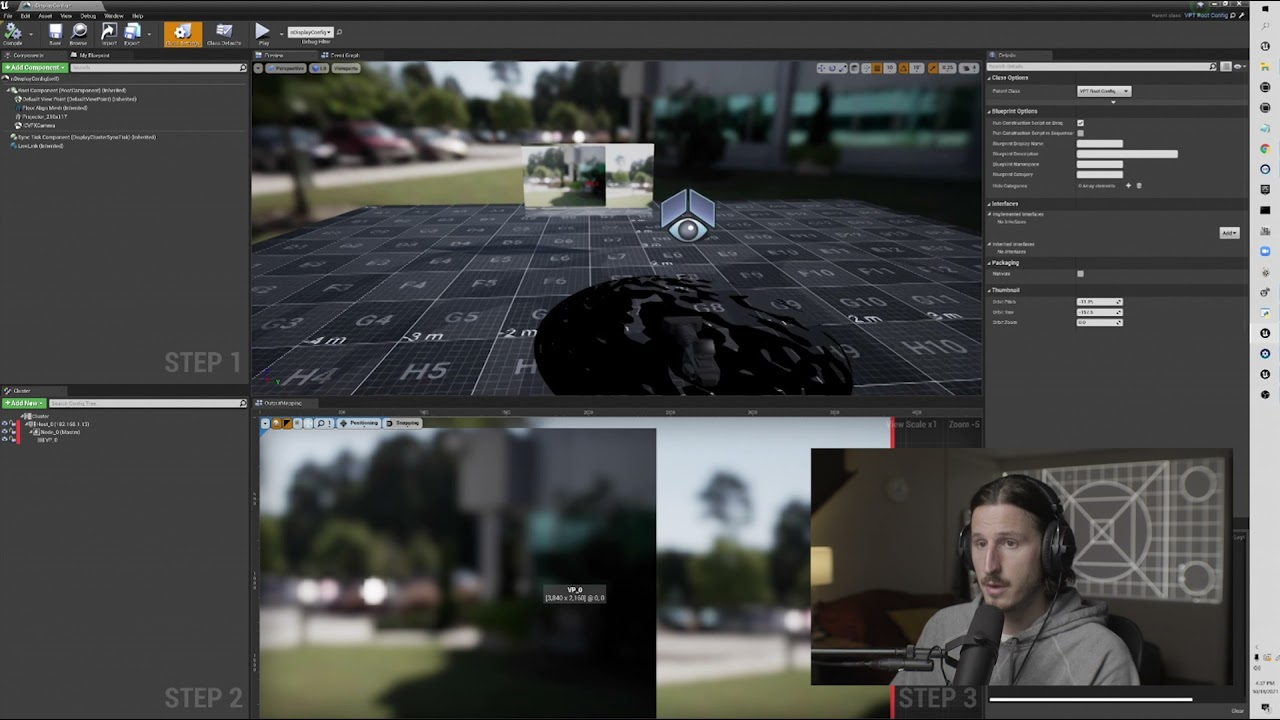The image size is (1280, 720).
Task: Click the Add button under Interfaces
Action: pos(1229,233)
